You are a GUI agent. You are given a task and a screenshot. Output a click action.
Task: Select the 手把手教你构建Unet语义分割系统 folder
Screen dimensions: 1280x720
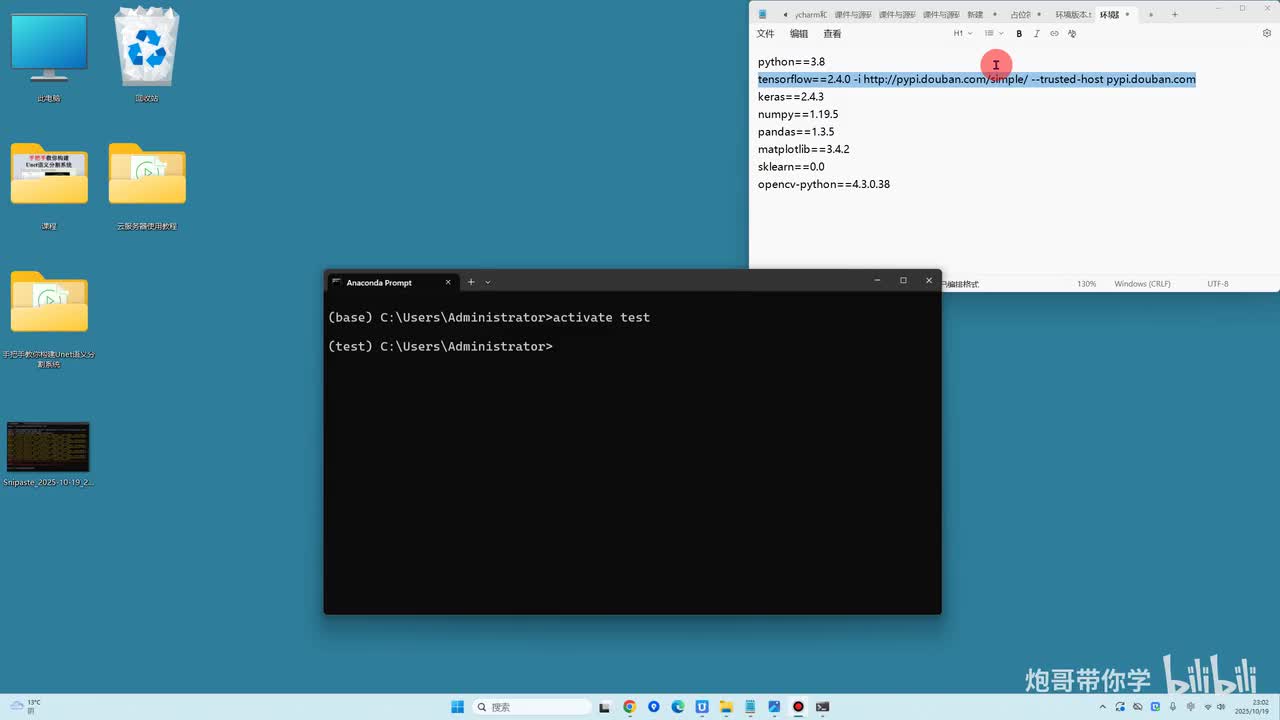[x=49, y=318]
